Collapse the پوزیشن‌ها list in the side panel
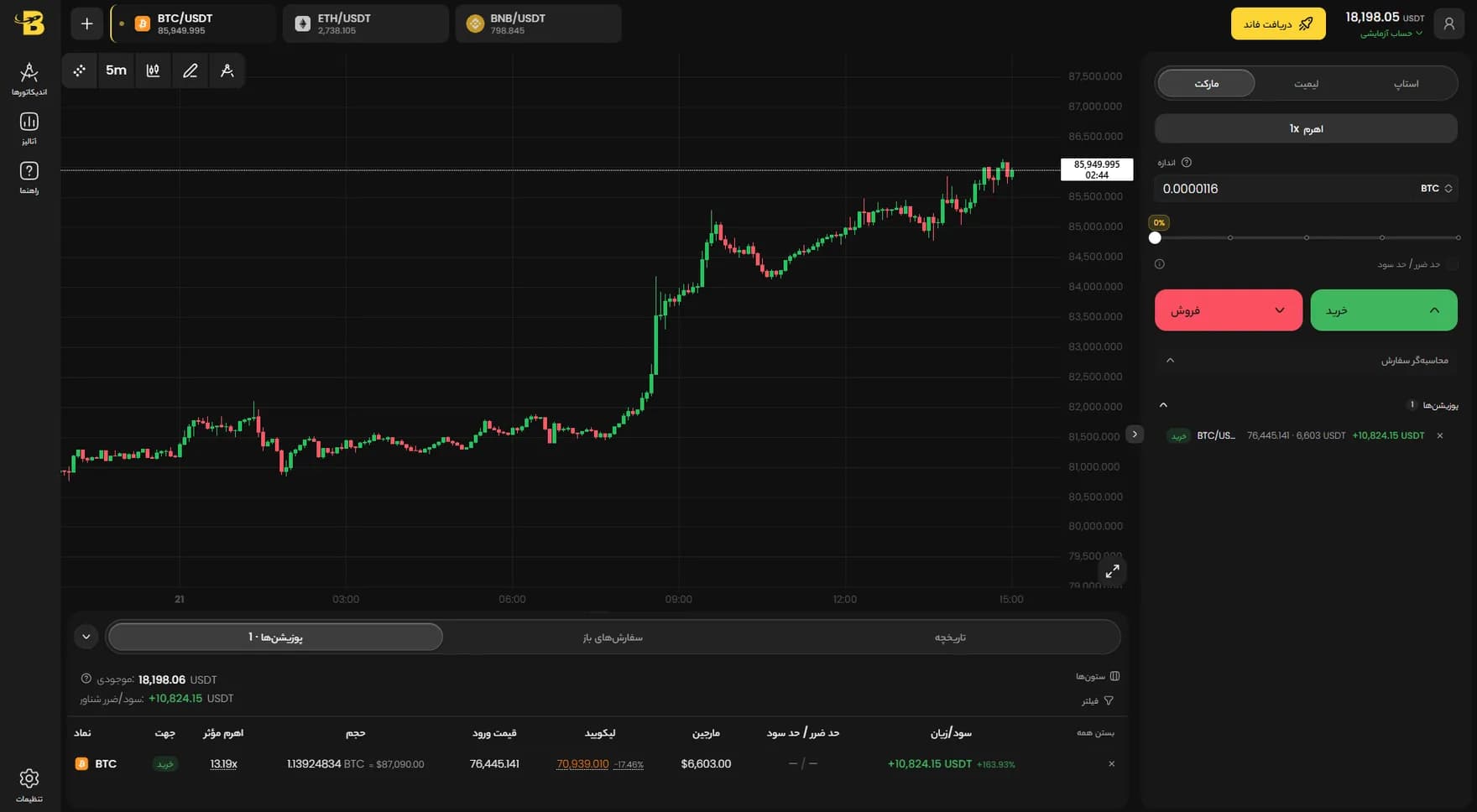Screen dimensions: 1477x812 (x=1163, y=405)
